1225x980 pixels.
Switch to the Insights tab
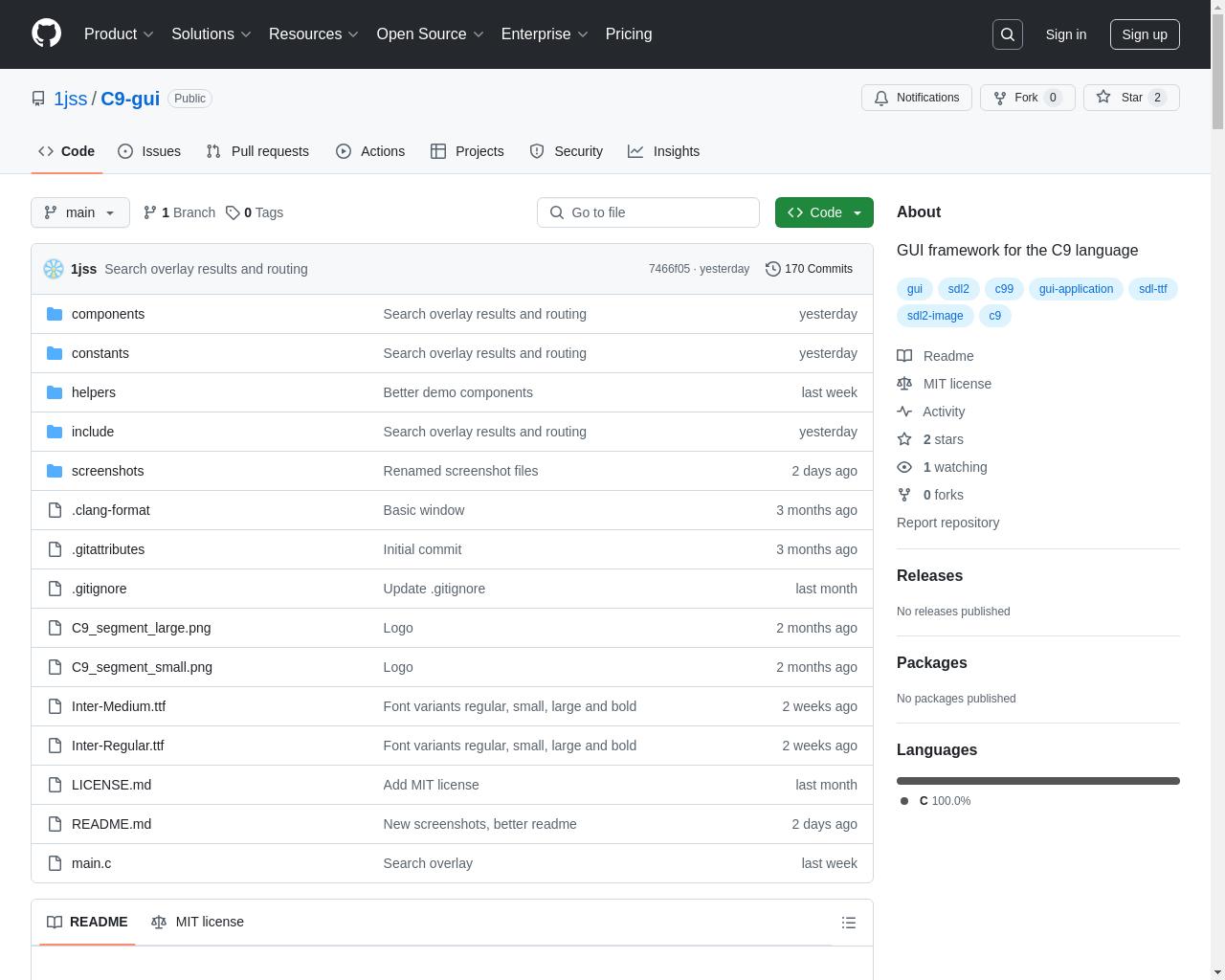664,151
